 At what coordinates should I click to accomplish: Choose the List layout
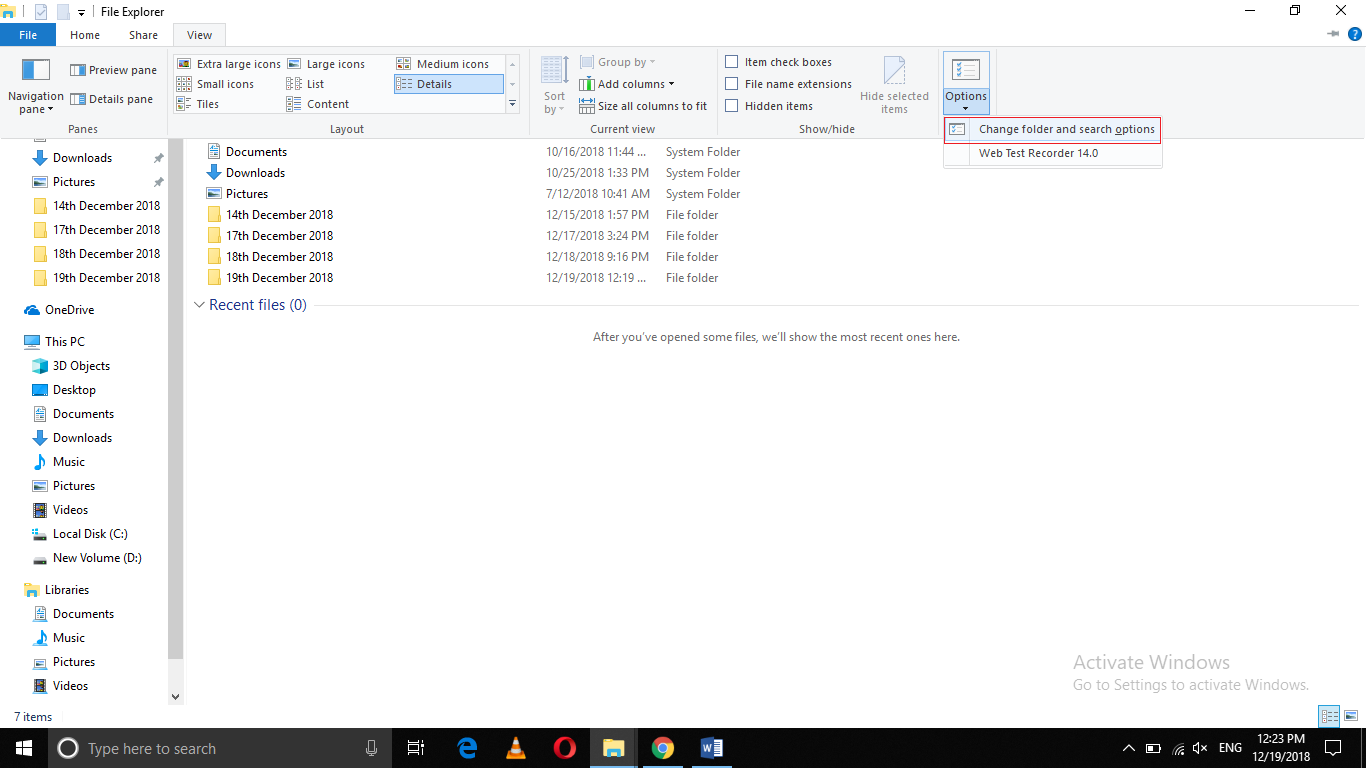click(x=306, y=84)
